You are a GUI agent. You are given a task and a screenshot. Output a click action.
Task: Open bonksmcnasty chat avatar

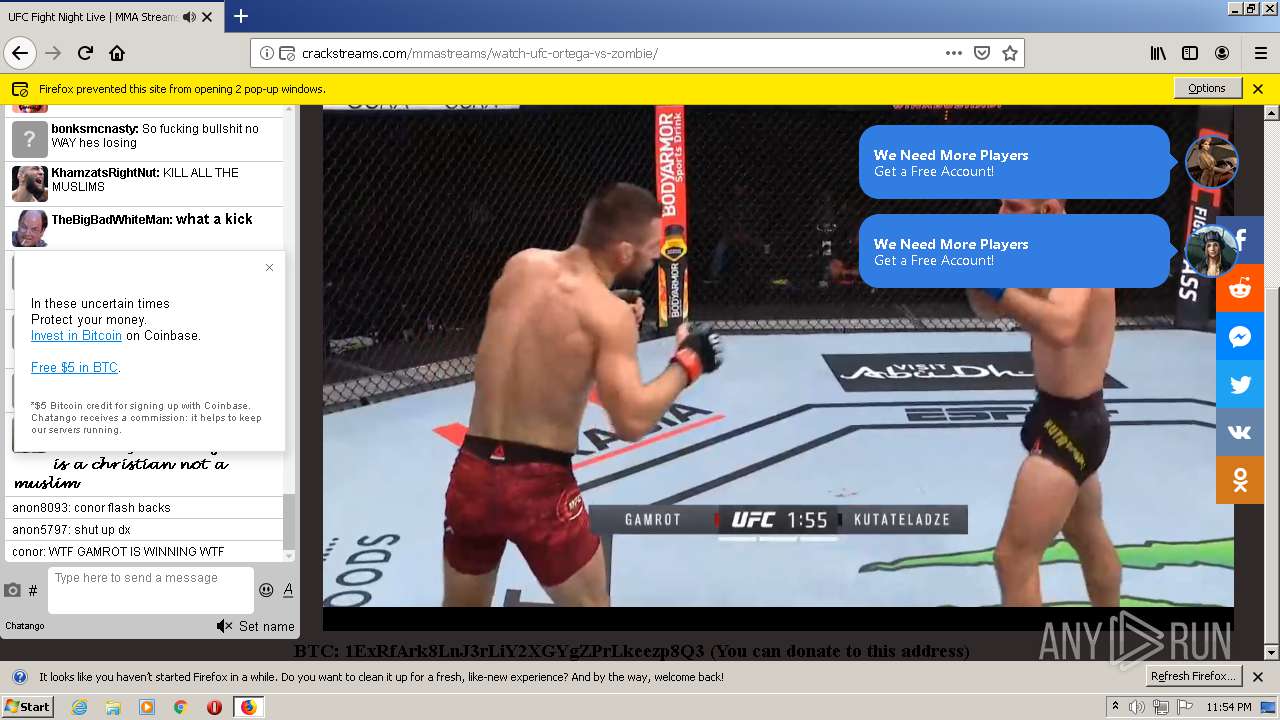[29, 140]
